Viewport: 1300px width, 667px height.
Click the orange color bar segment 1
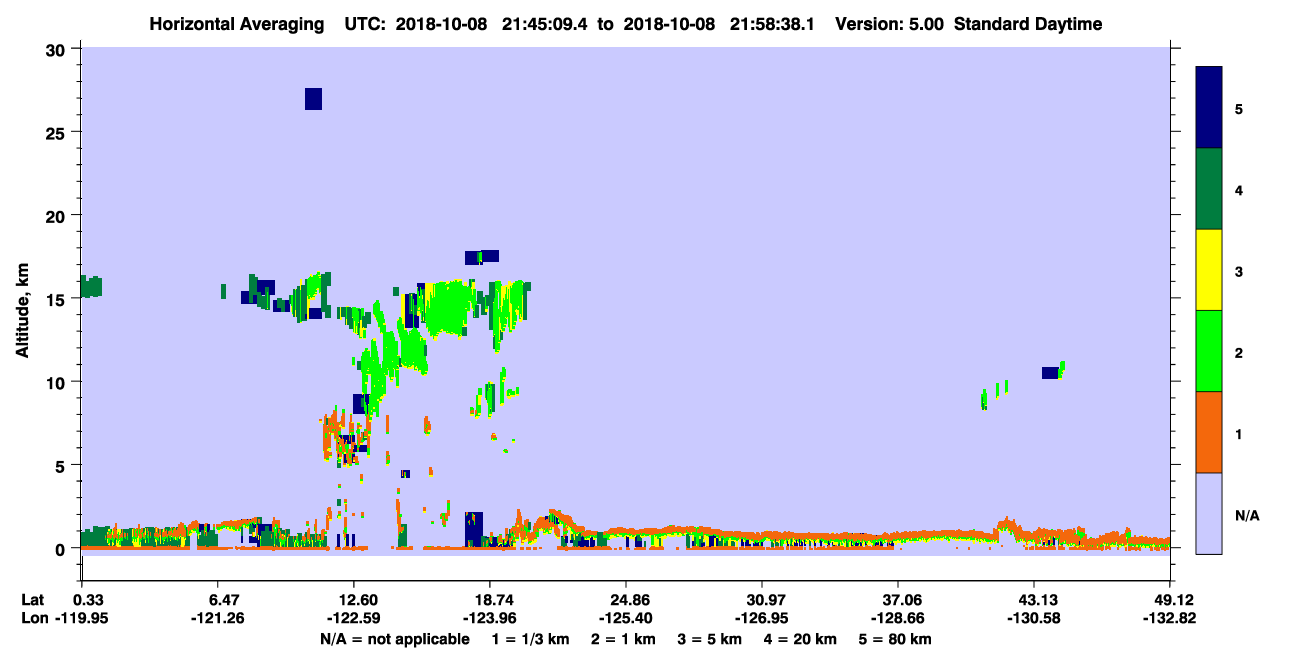tap(1209, 432)
